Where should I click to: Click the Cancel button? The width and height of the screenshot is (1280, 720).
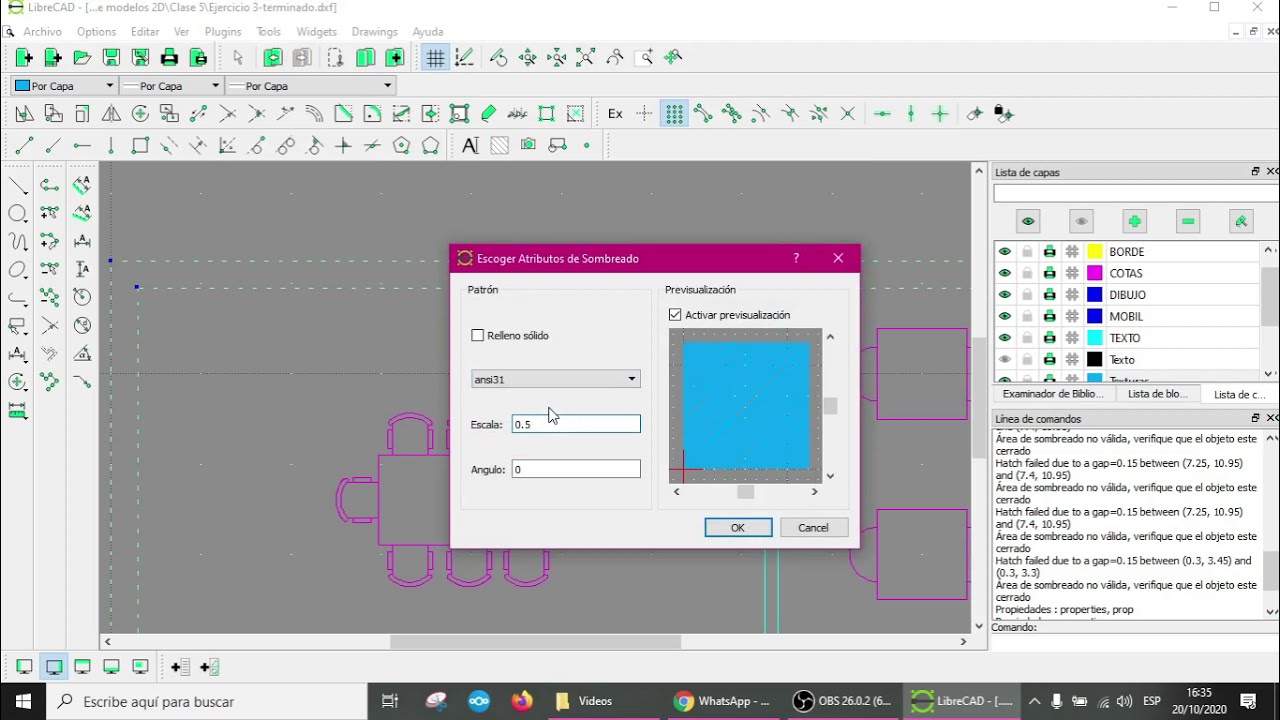(x=813, y=528)
